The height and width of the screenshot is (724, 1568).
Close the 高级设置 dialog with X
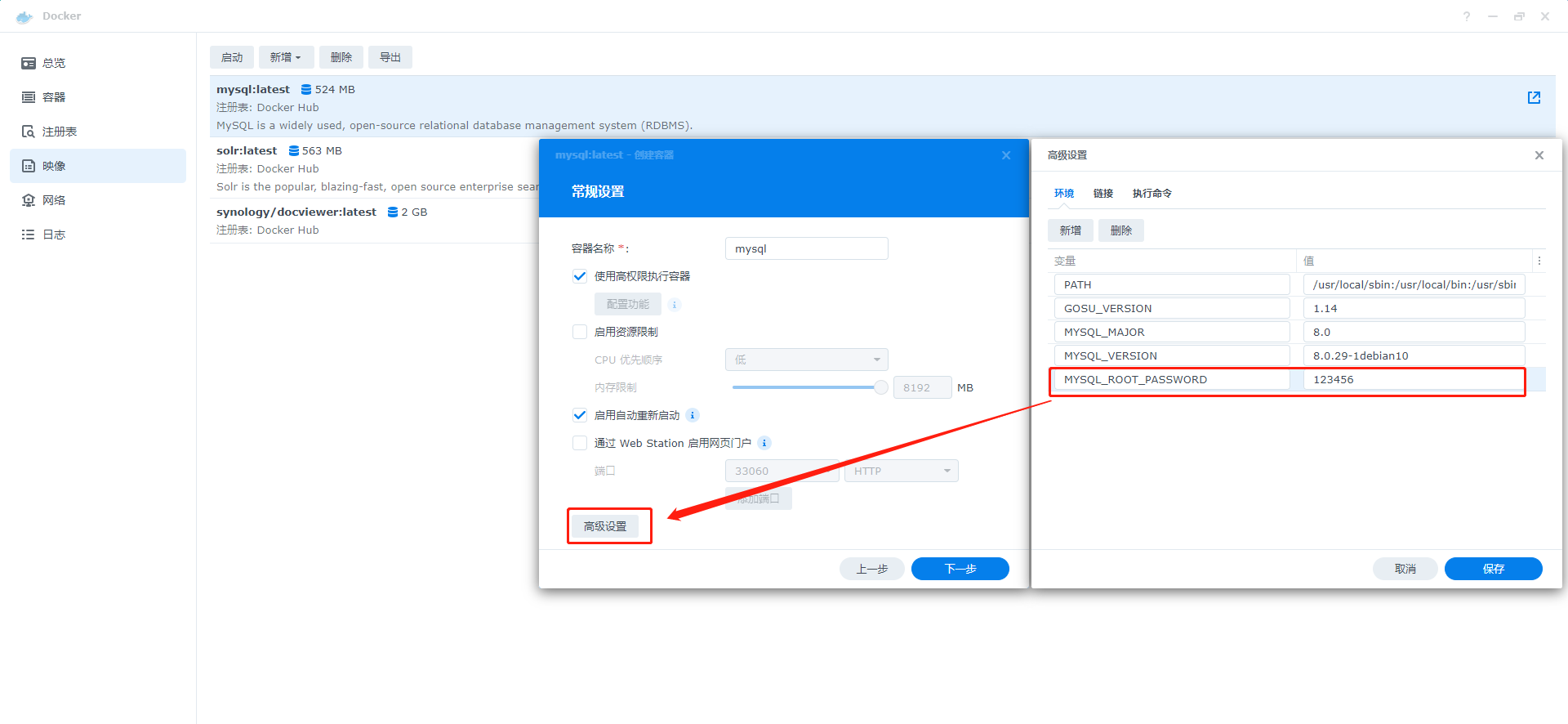pyautogui.click(x=1539, y=155)
